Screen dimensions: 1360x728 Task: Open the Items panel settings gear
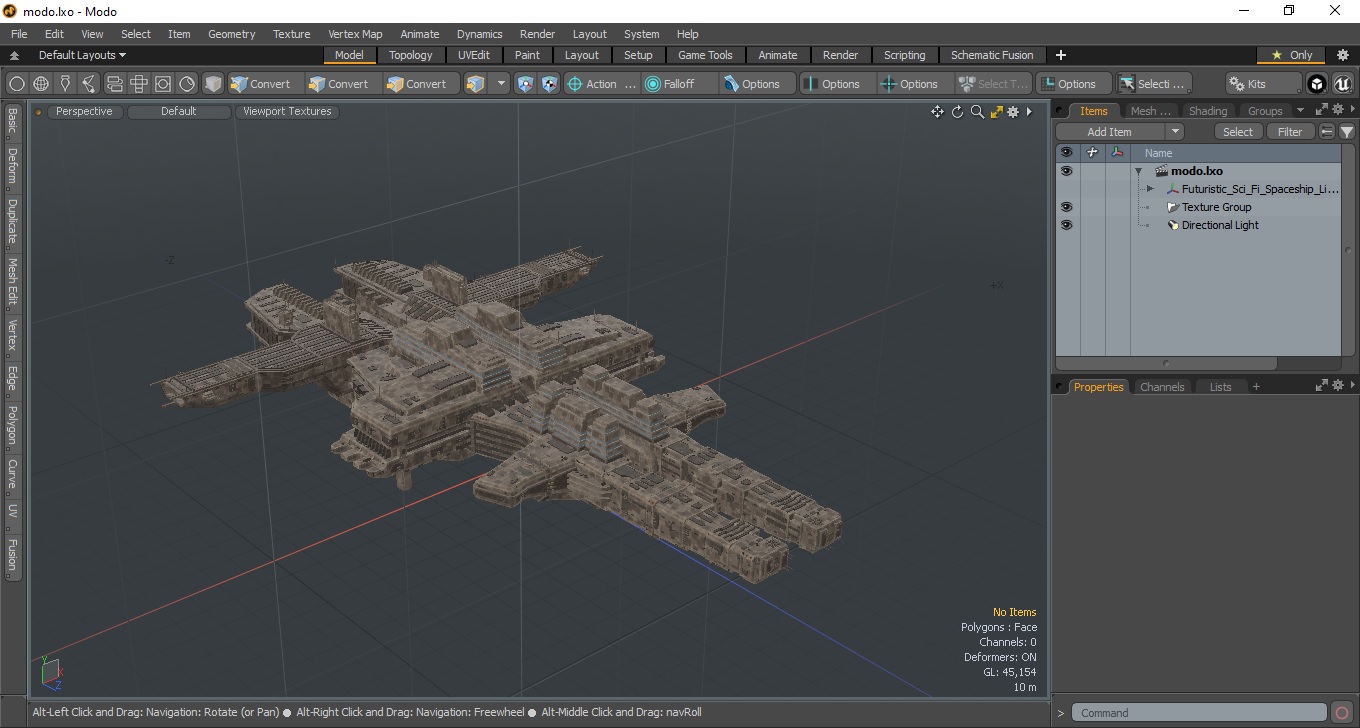(1337, 110)
